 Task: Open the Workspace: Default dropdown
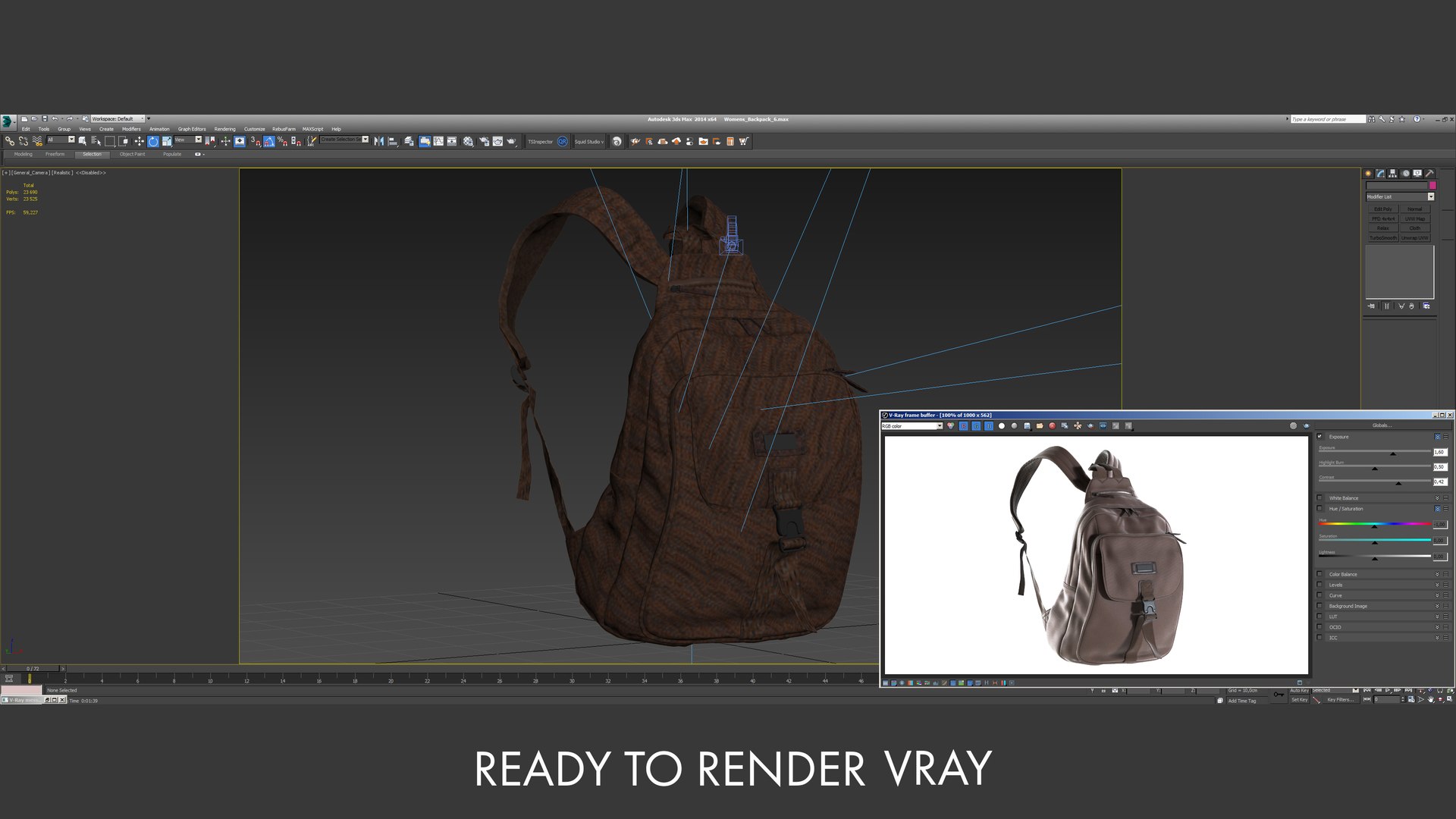point(118,119)
